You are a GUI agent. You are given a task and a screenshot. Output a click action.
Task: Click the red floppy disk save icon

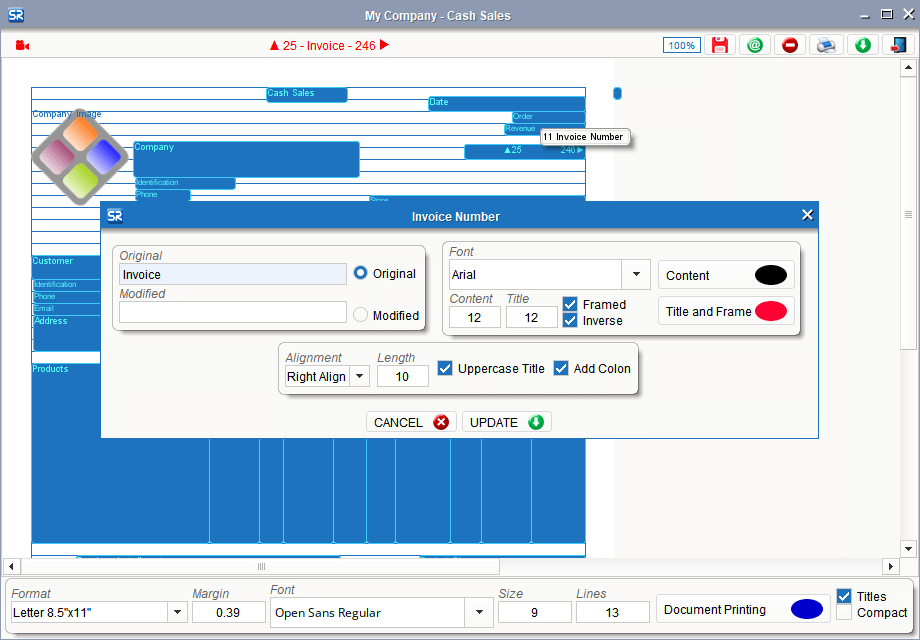(x=720, y=45)
